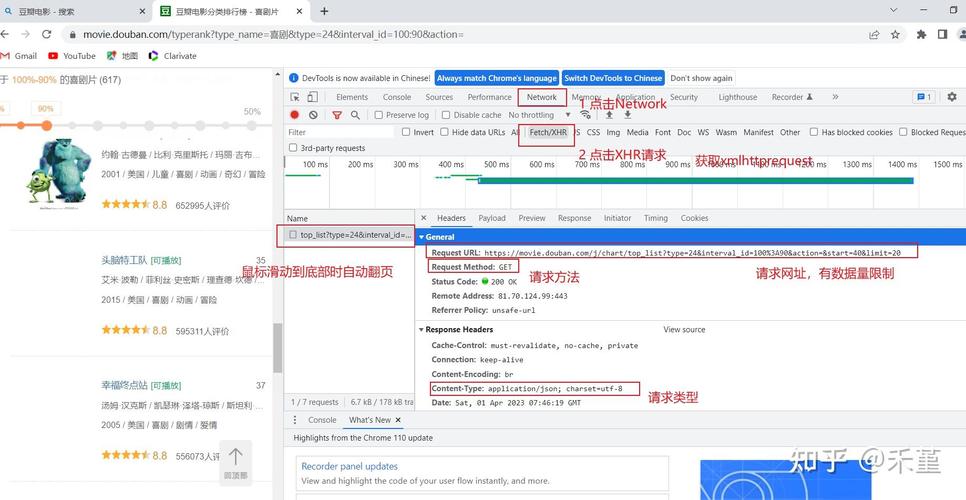The width and height of the screenshot is (966, 500).
Task: Enable Preserve log checkbox
Action: tap(379, 115)
